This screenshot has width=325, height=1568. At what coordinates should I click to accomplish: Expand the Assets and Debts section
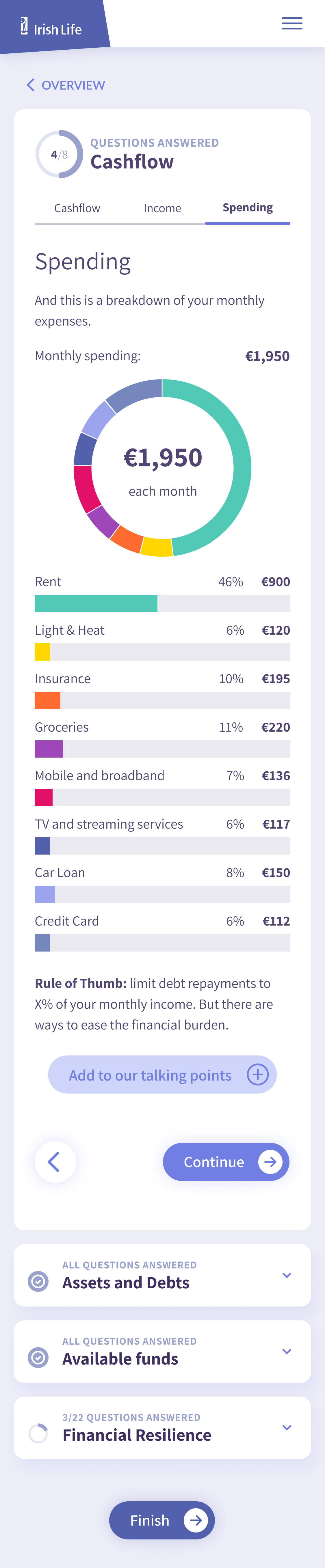point(287,1274)
